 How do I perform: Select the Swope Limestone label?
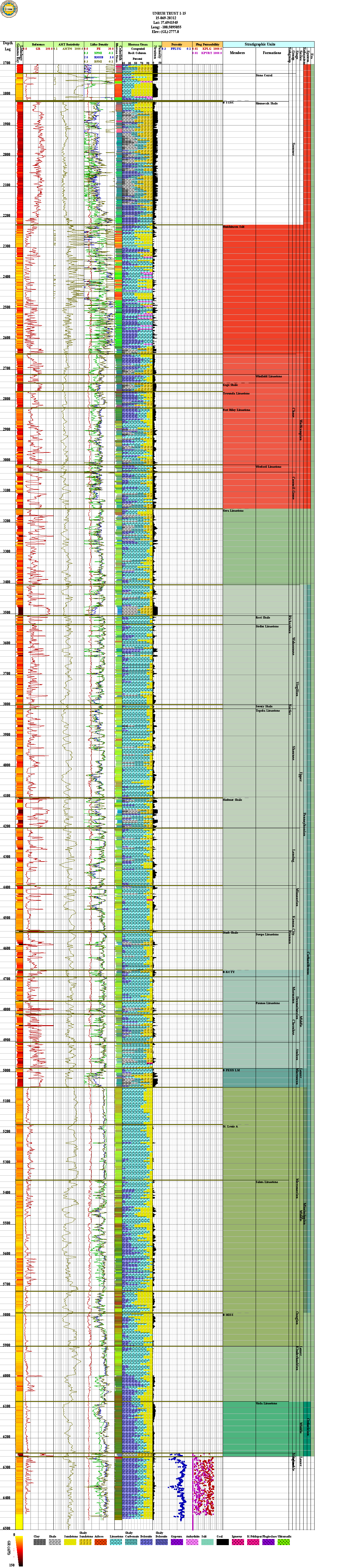coord(267,934)
